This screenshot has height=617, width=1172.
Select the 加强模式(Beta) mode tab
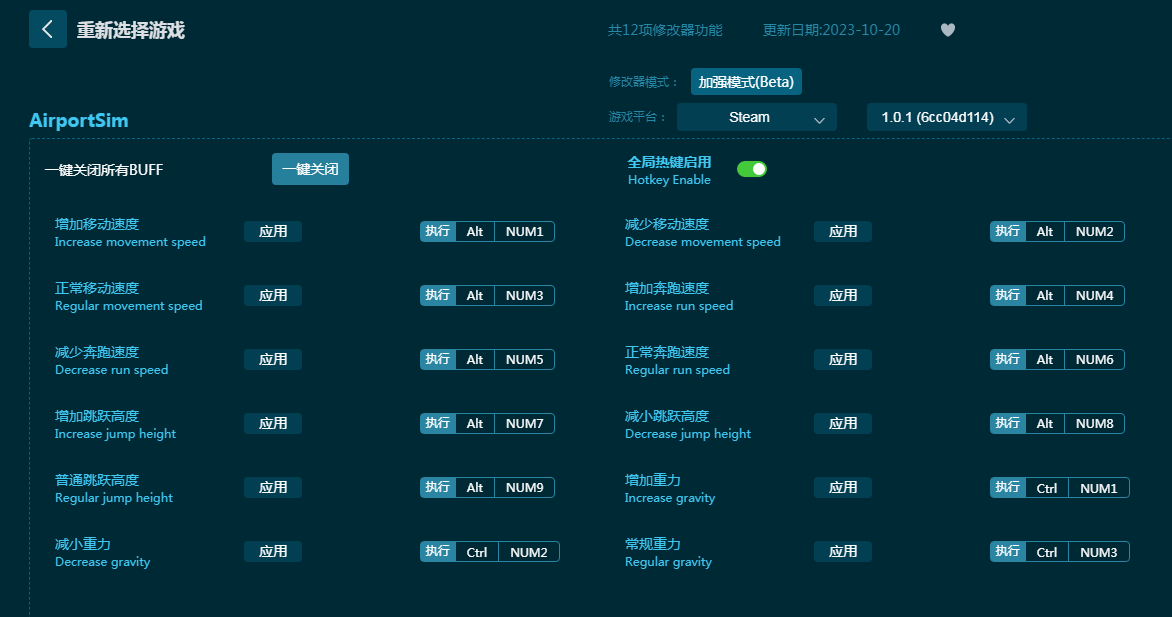(x=746, y=82)
